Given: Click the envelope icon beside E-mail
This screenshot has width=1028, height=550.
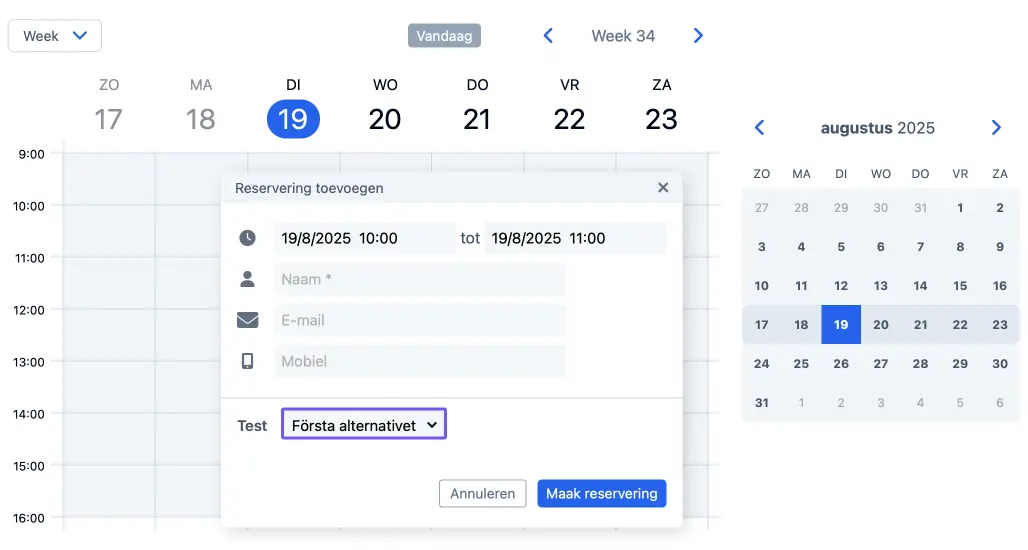Looking at the screenshot, I should coord(247,320).
